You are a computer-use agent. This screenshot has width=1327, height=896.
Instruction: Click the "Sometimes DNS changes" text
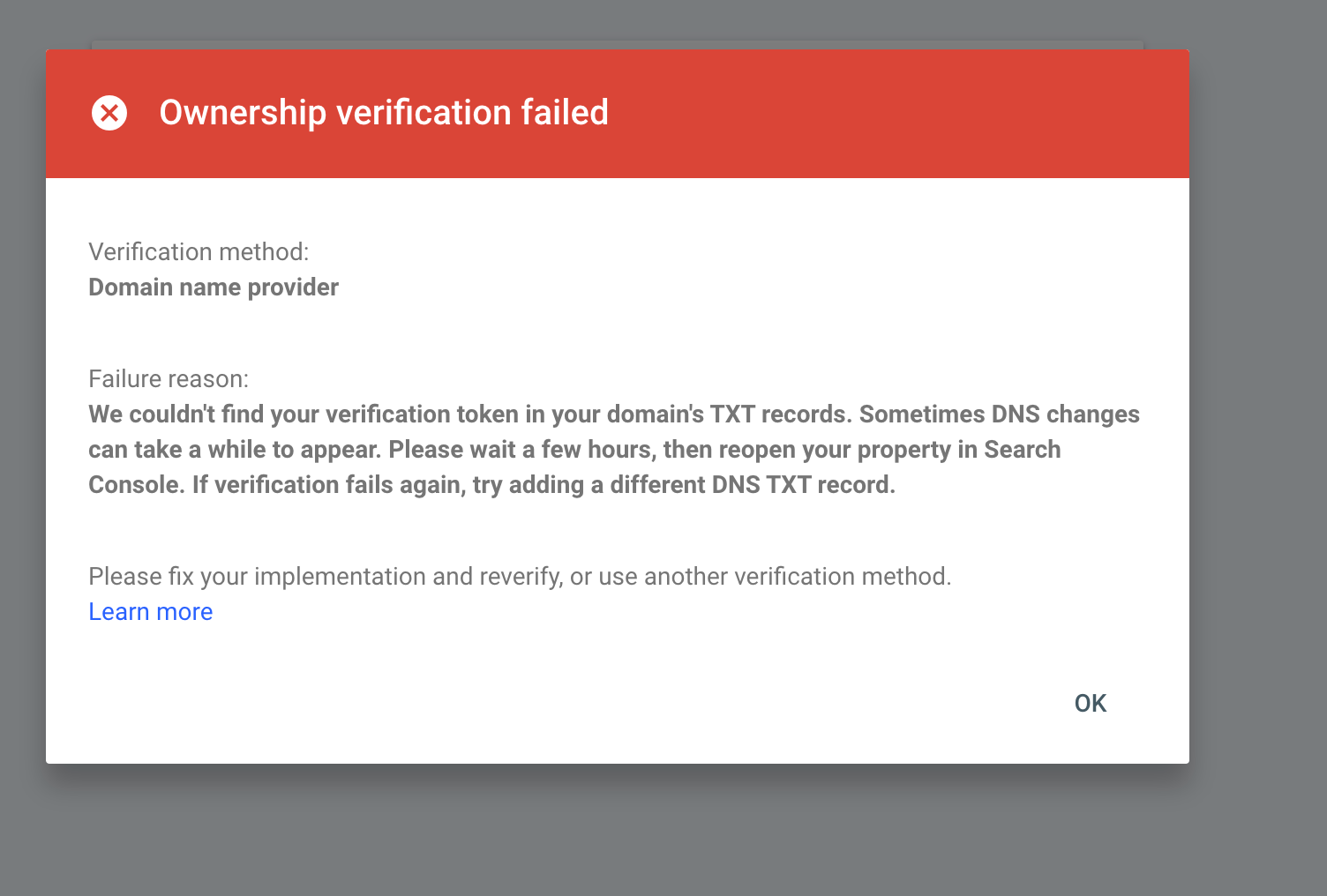click(x=999, y=414)
